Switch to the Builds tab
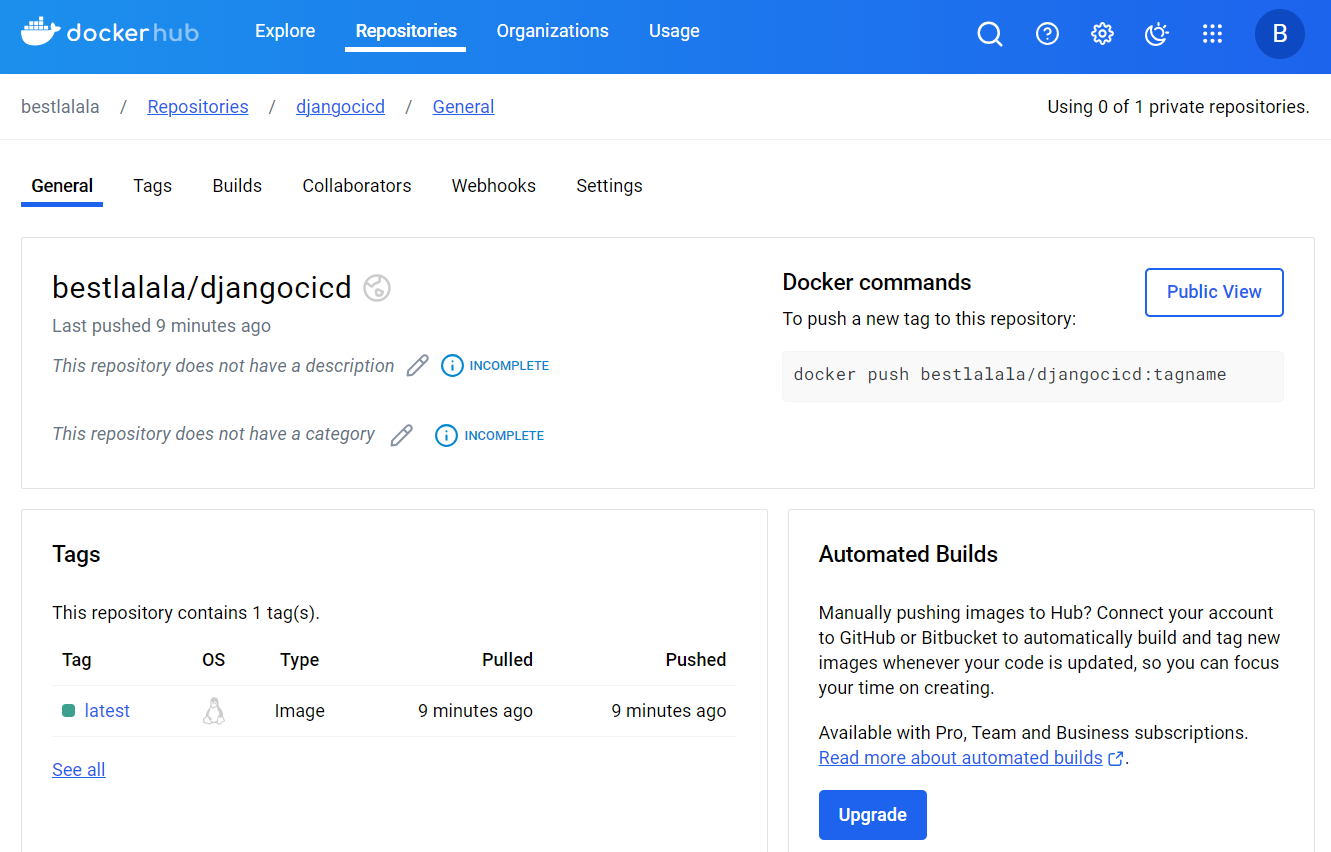Screen dimensions: 1331x852 point(237,186)
